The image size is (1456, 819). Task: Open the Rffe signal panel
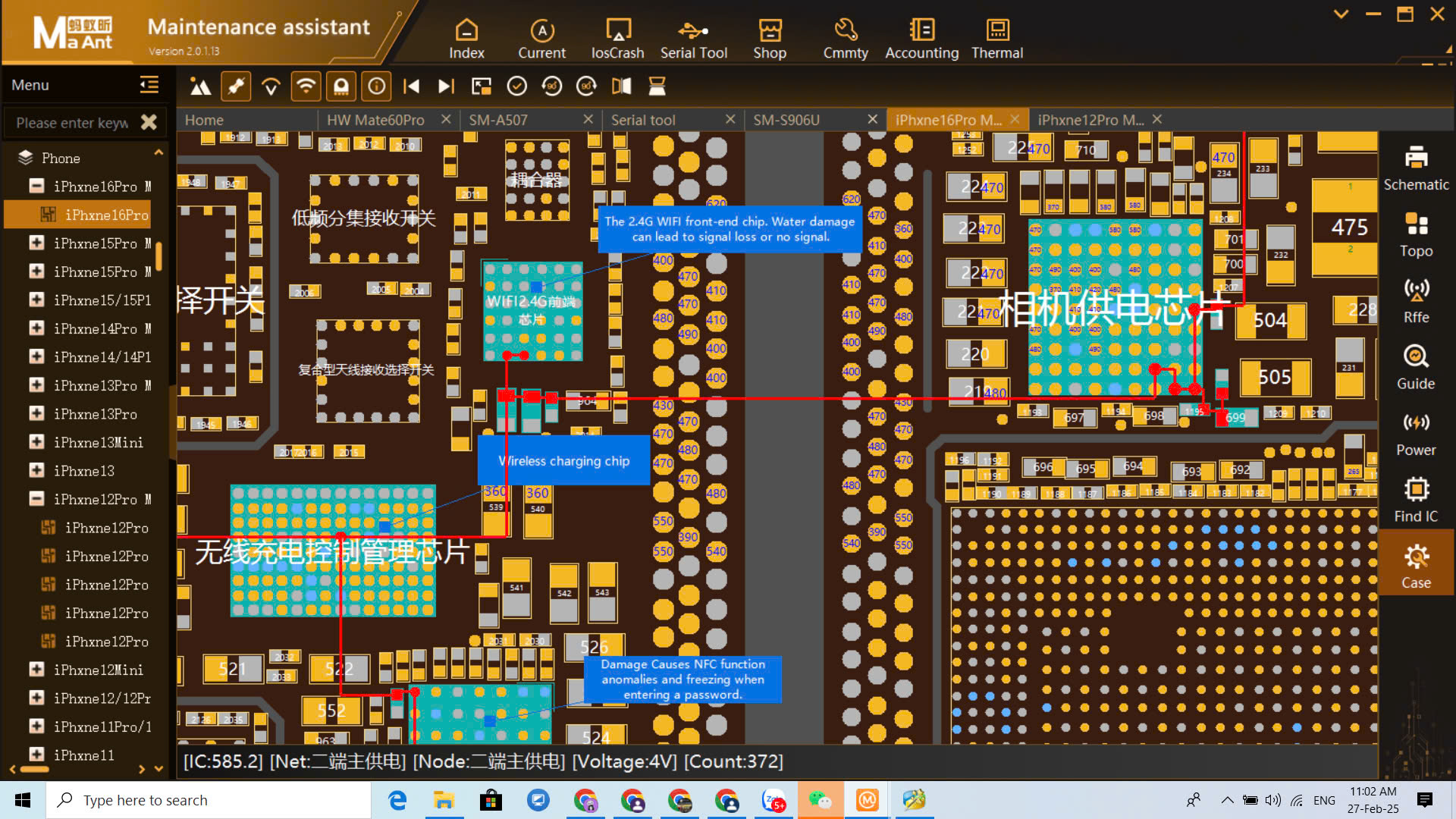[1416, 301]
